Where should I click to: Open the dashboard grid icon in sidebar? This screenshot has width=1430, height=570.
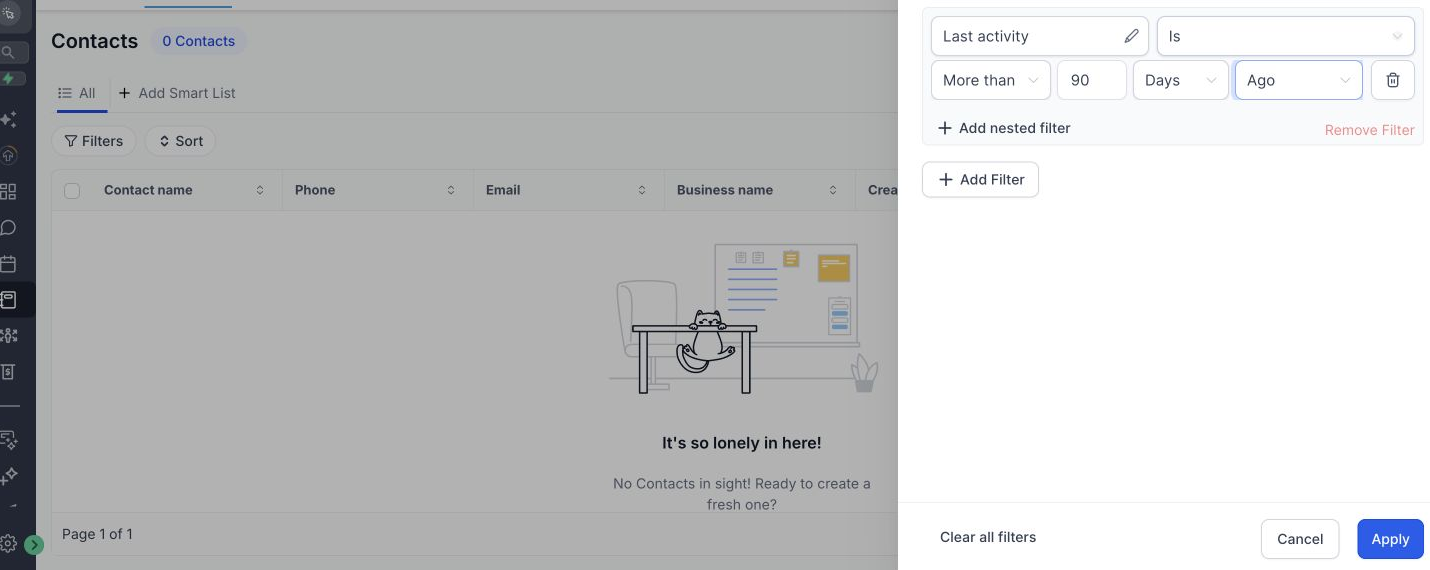pos(8,191)
